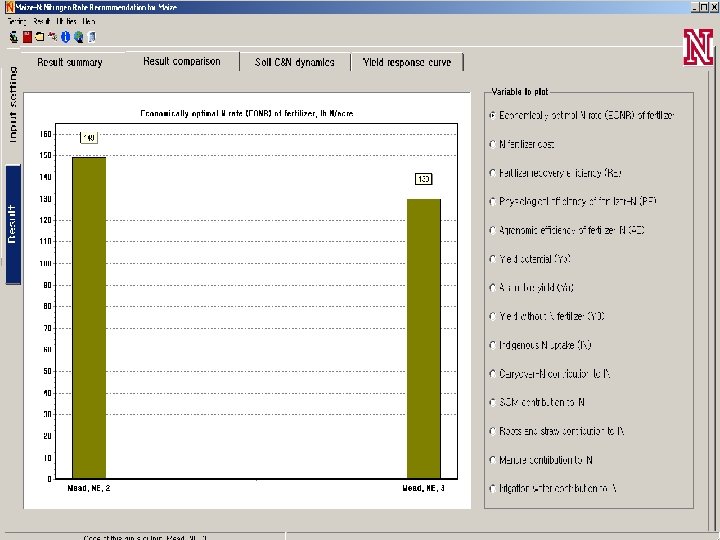Switch to the Result comparison tab
This screenshot has width=720, height=540.
182,62
